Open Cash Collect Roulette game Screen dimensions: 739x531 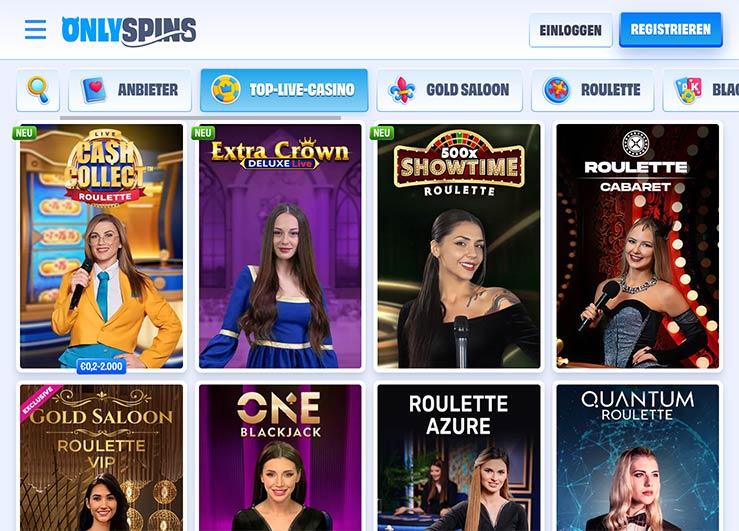pos(101,246)
